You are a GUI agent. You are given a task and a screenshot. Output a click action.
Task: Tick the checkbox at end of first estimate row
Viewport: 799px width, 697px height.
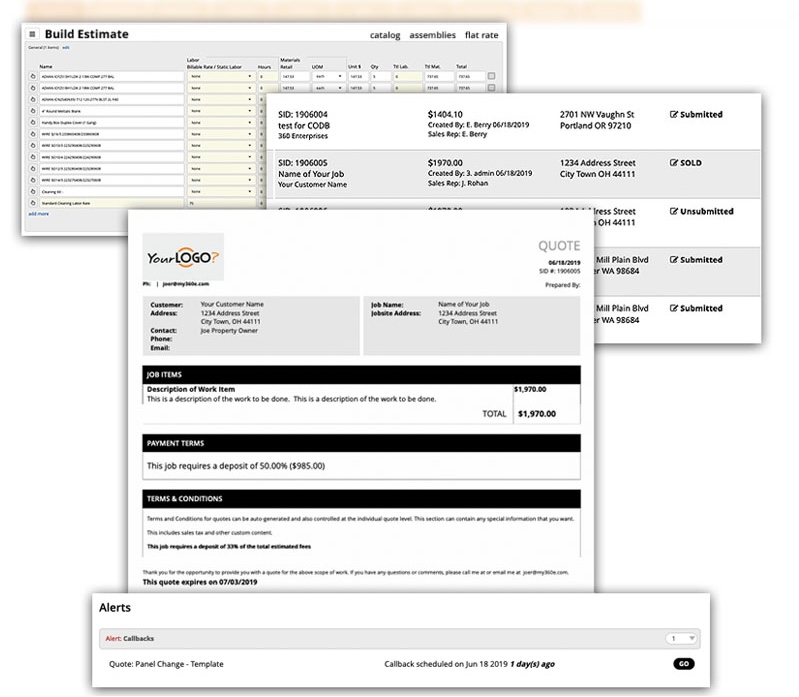click(x=491, y=76)
